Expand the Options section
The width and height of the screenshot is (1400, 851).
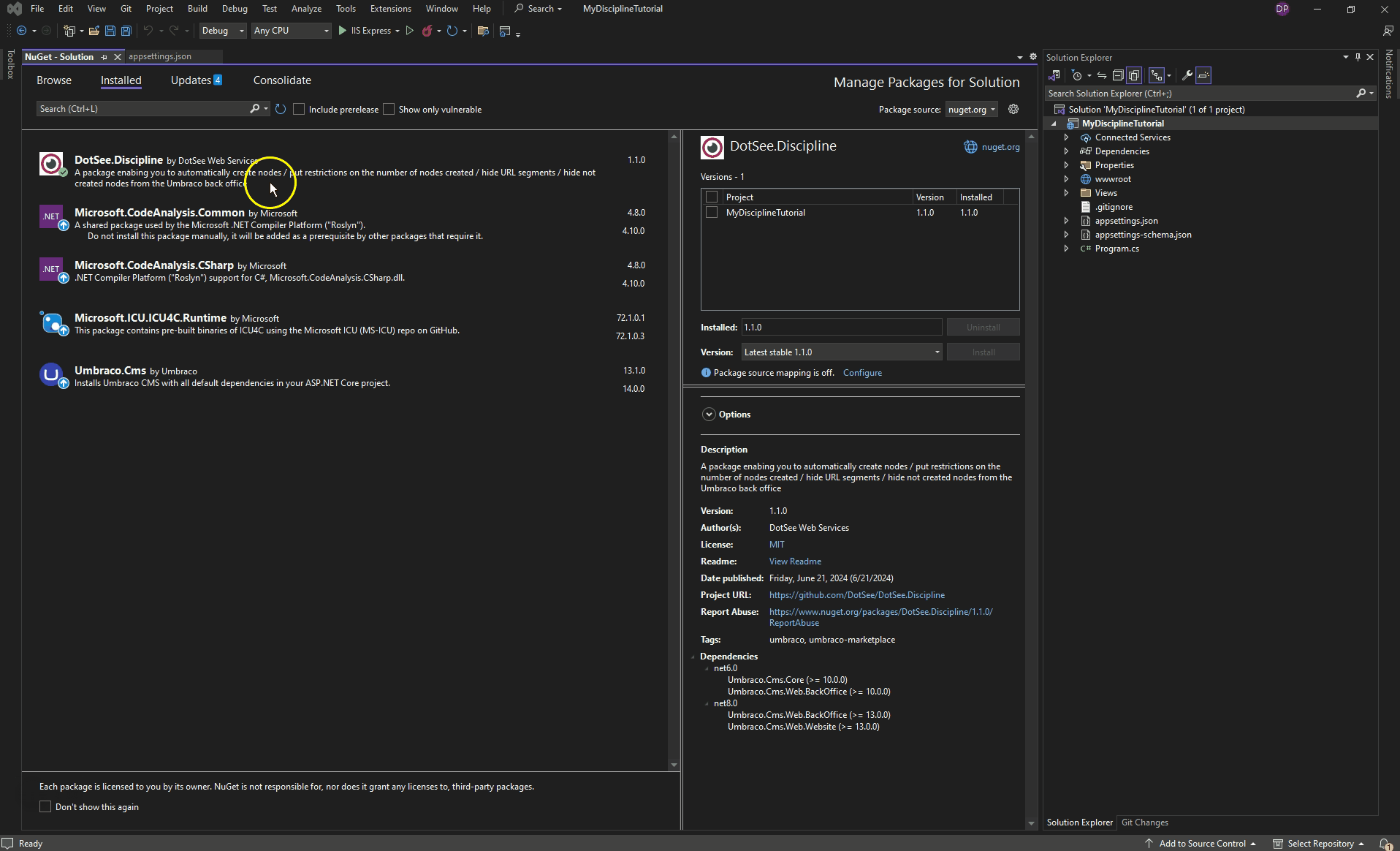point(709,415)
